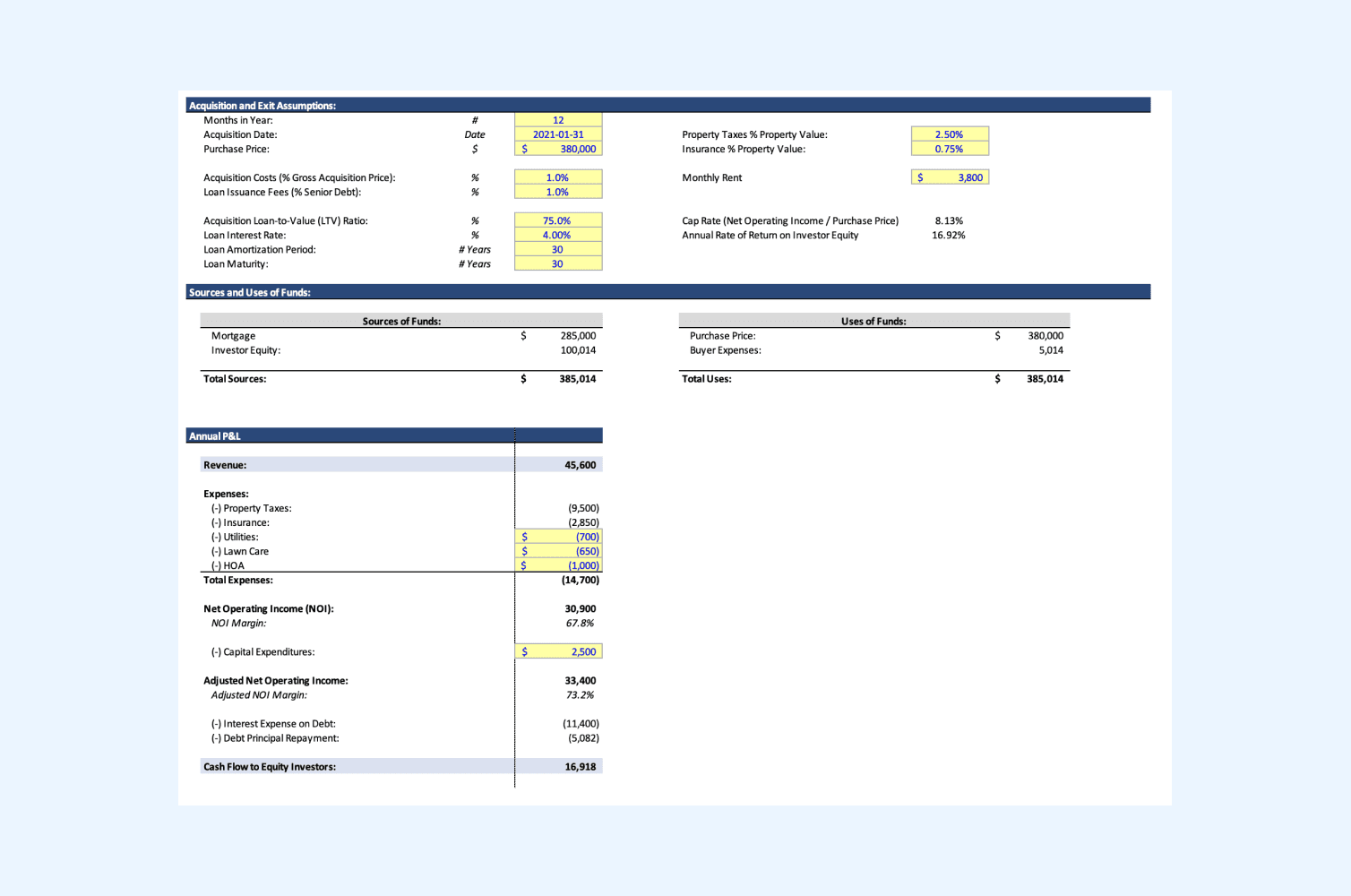Image resolution: width=1351 pixels, height=896 pixels.
Task: Click the LTV Ratio 75.0% input cell
Action: (558, 220)
